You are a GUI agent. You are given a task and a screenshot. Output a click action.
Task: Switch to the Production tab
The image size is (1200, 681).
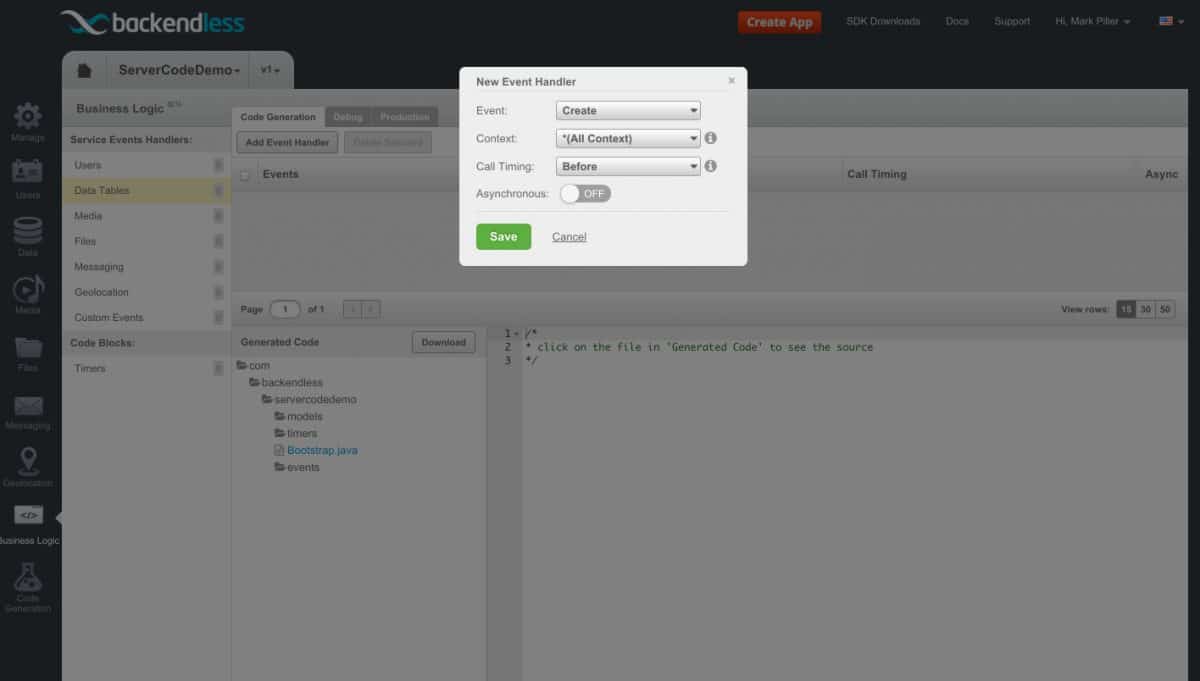(405, 117)
